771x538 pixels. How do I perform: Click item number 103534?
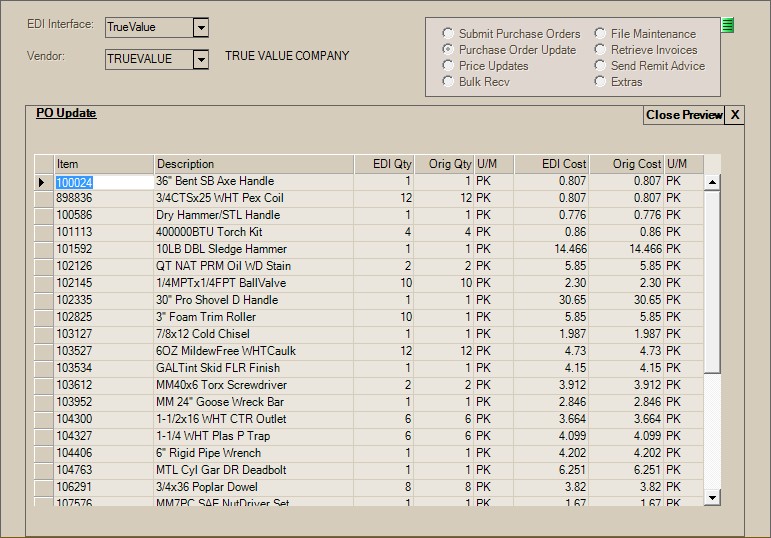(x=74, y=368)
